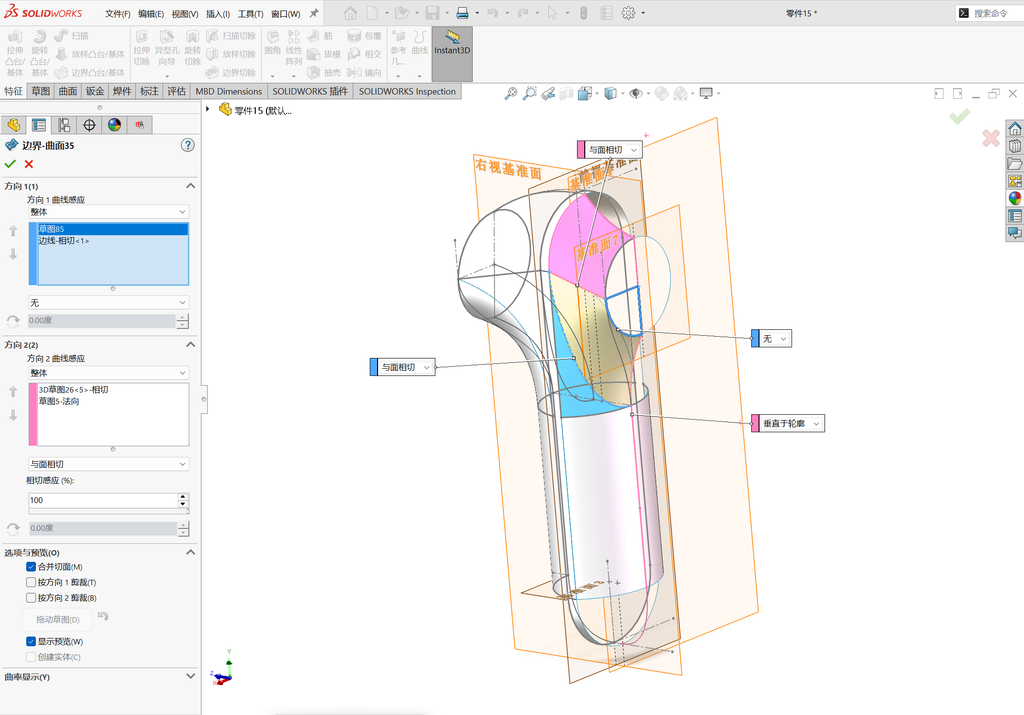Click 相切感应 value field showing 100
Screen dimensions: 1024x715
point(103,500)
